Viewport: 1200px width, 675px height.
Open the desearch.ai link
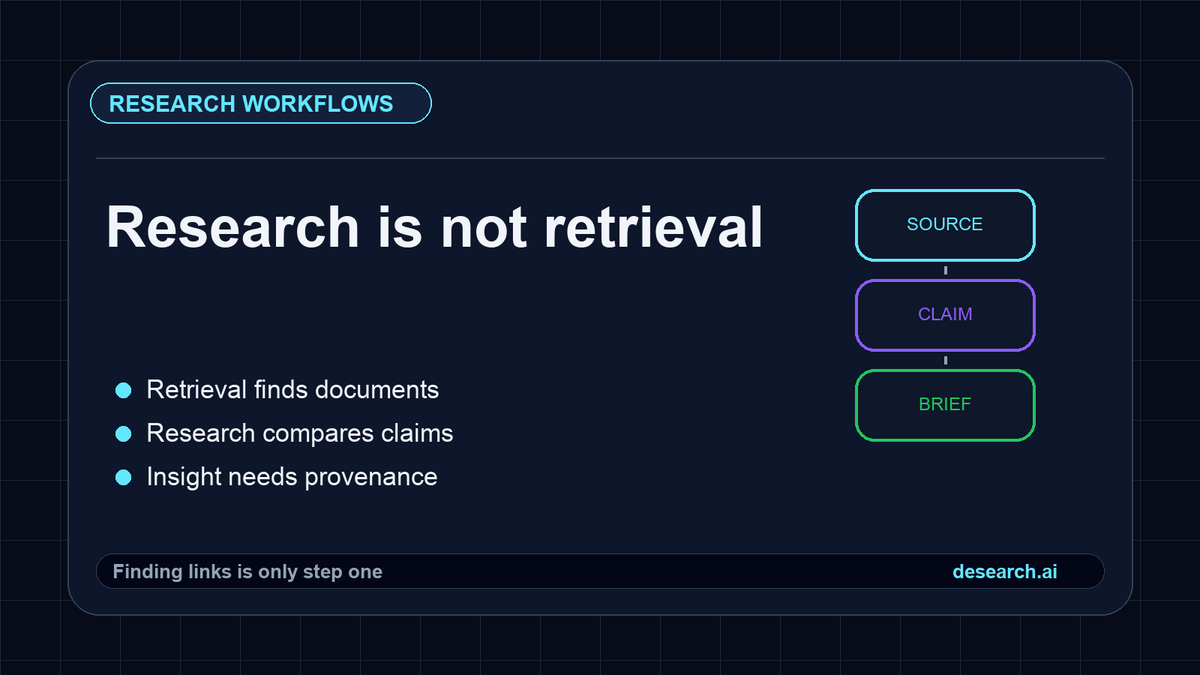coord(1005,572)
